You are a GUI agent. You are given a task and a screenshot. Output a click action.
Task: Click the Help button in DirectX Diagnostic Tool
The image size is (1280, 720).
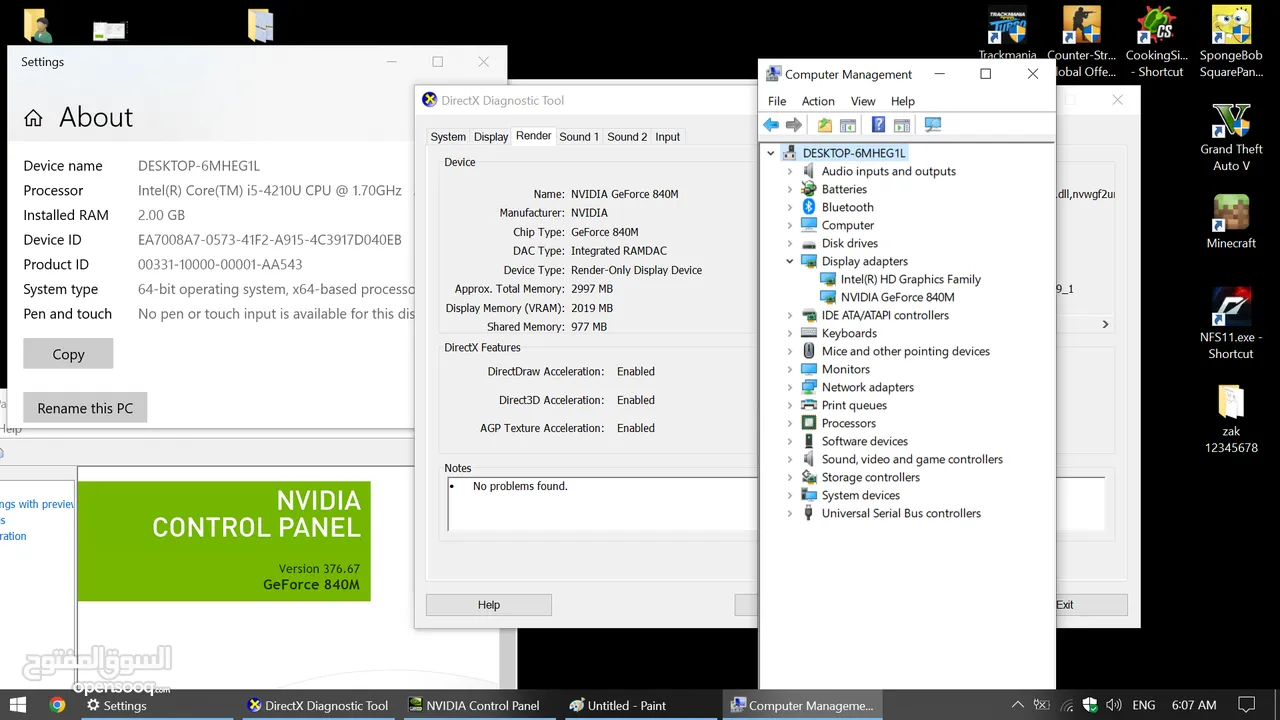(489, 605)
